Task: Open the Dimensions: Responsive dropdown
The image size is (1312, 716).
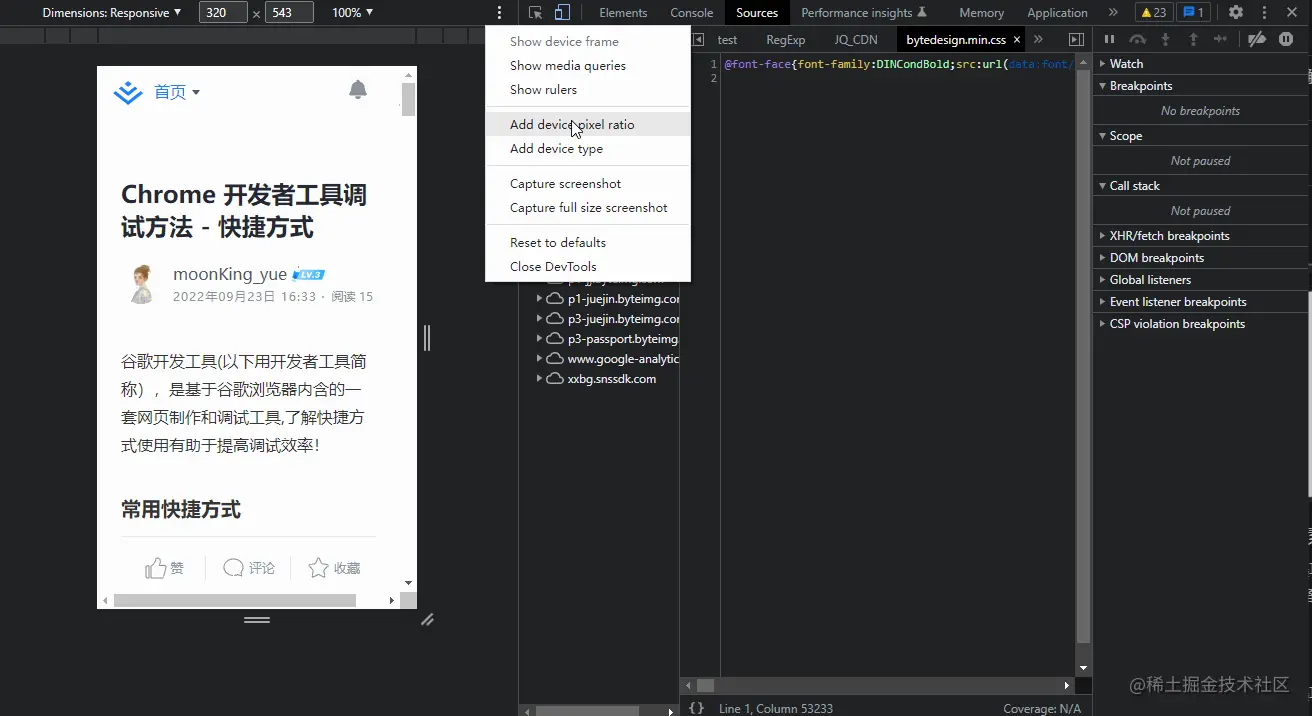Action: click(112, 13)
